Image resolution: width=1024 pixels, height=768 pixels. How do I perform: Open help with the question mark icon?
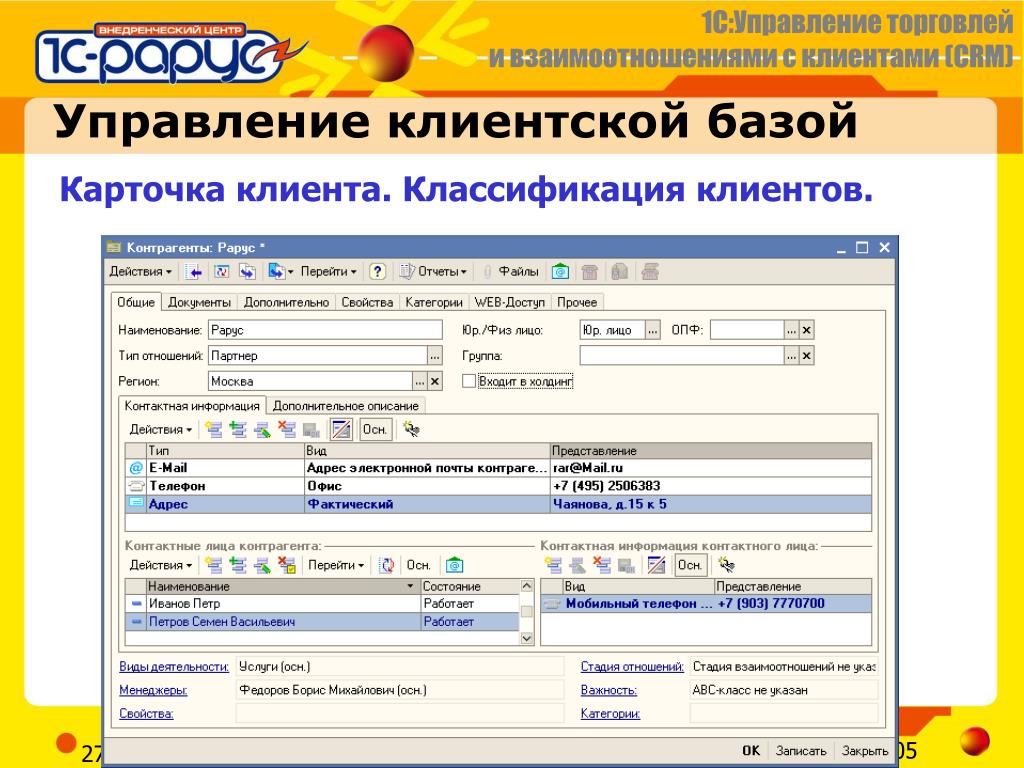377,272
